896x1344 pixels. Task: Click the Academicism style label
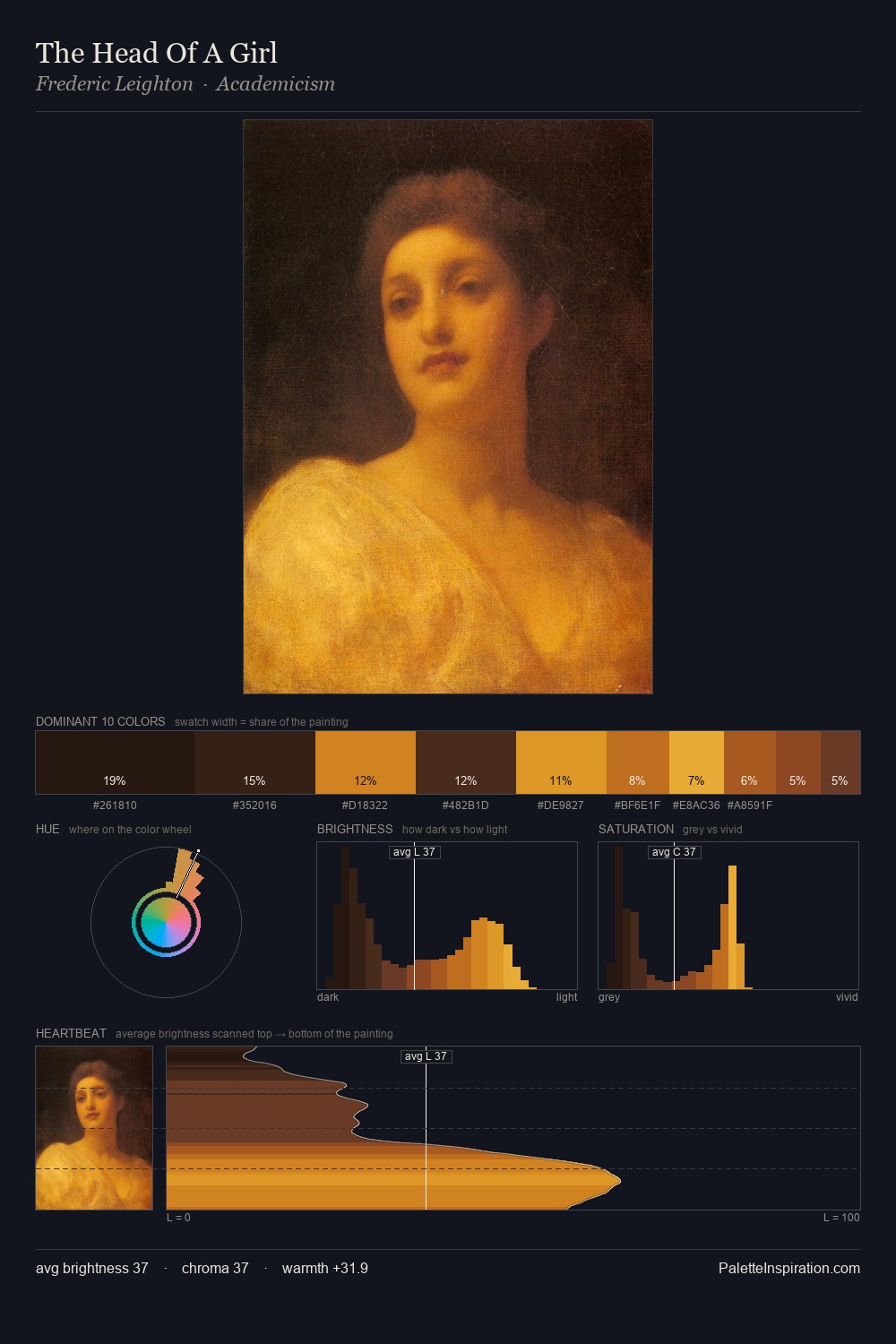(x=276, y=84)
